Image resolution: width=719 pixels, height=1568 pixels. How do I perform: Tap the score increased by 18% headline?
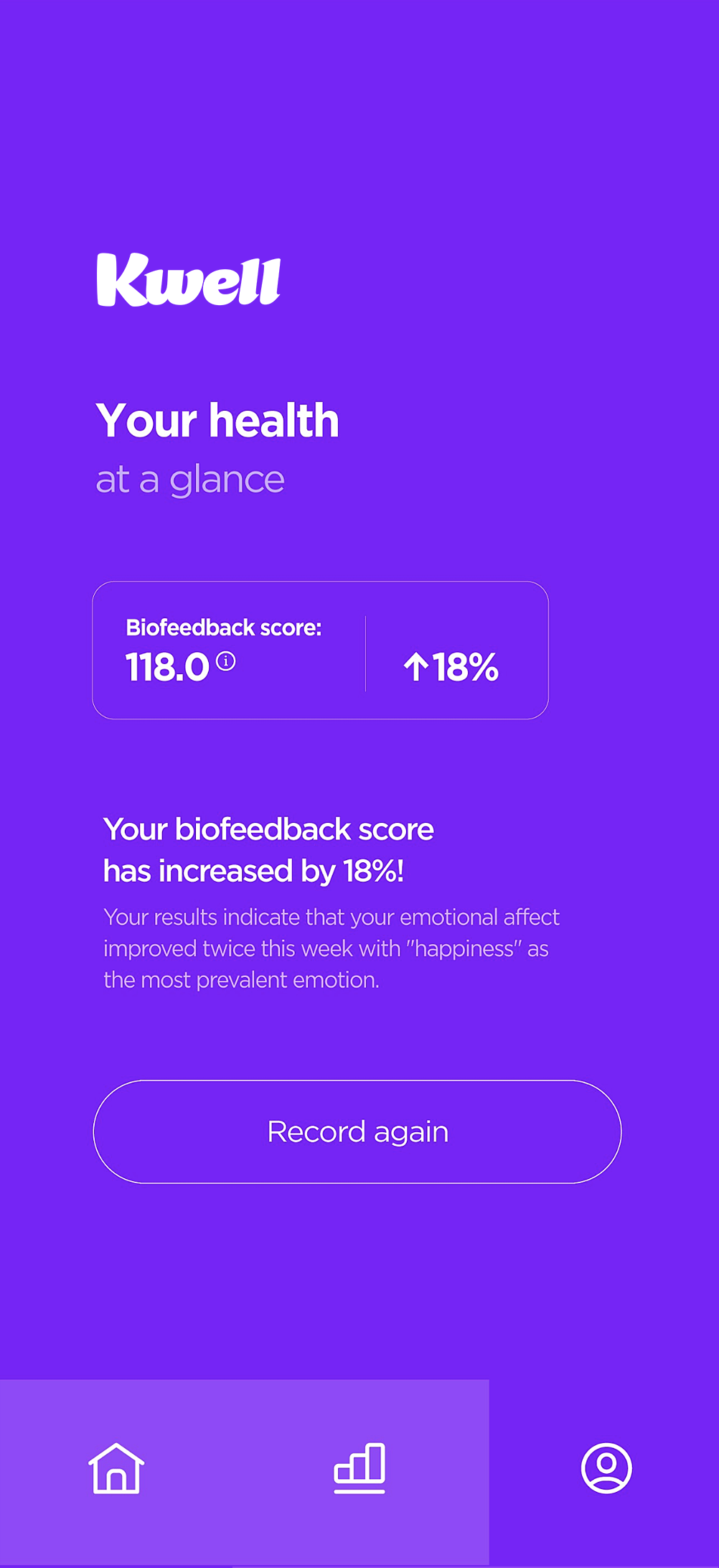point(268,850)
